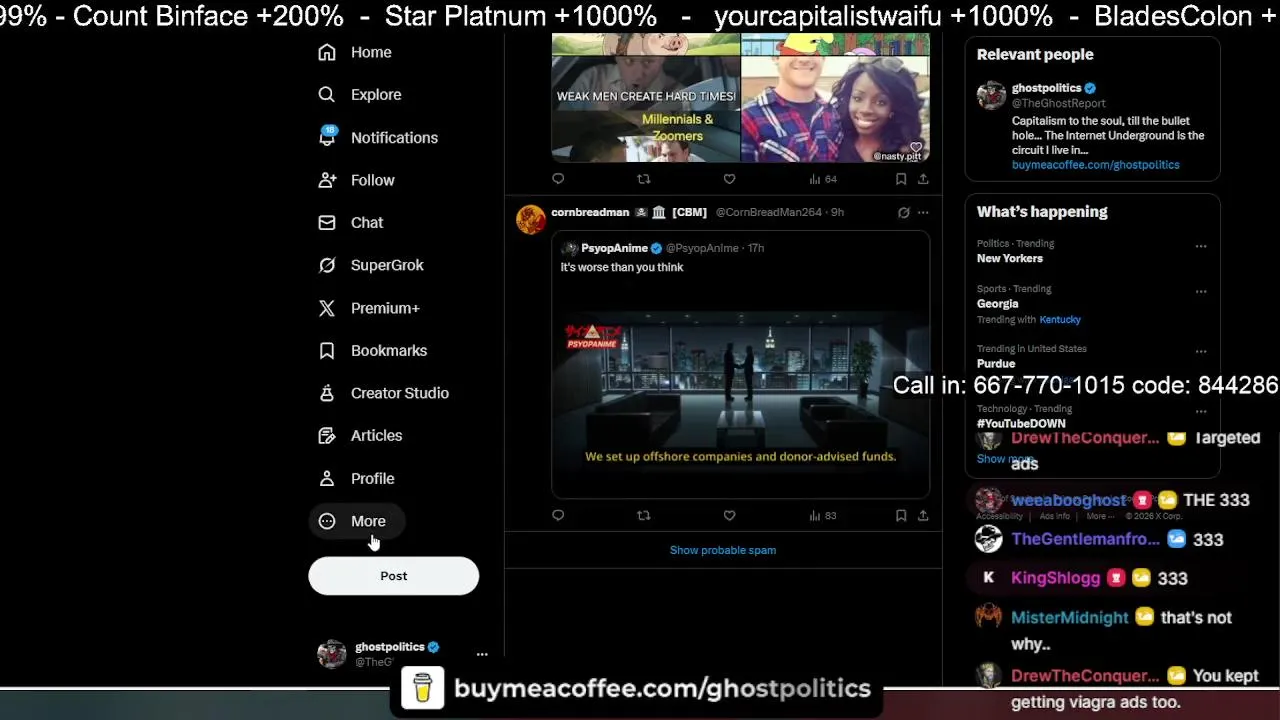The image size is (1280, 720).
Task: Open buymeacoffee.com/ghostpolitics bio link
Action: tap(1095, 165)
